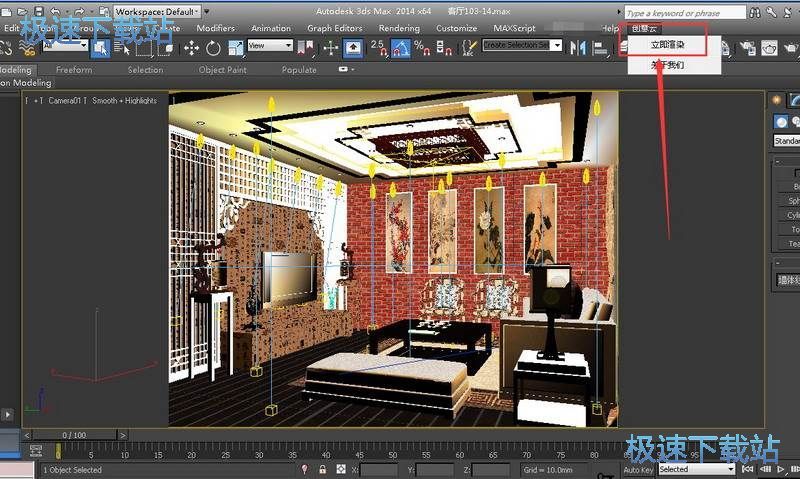This screenshot has height=479, width=800.
Task: Open the Workspace: Default dropdown
Action: coord(157,12)
